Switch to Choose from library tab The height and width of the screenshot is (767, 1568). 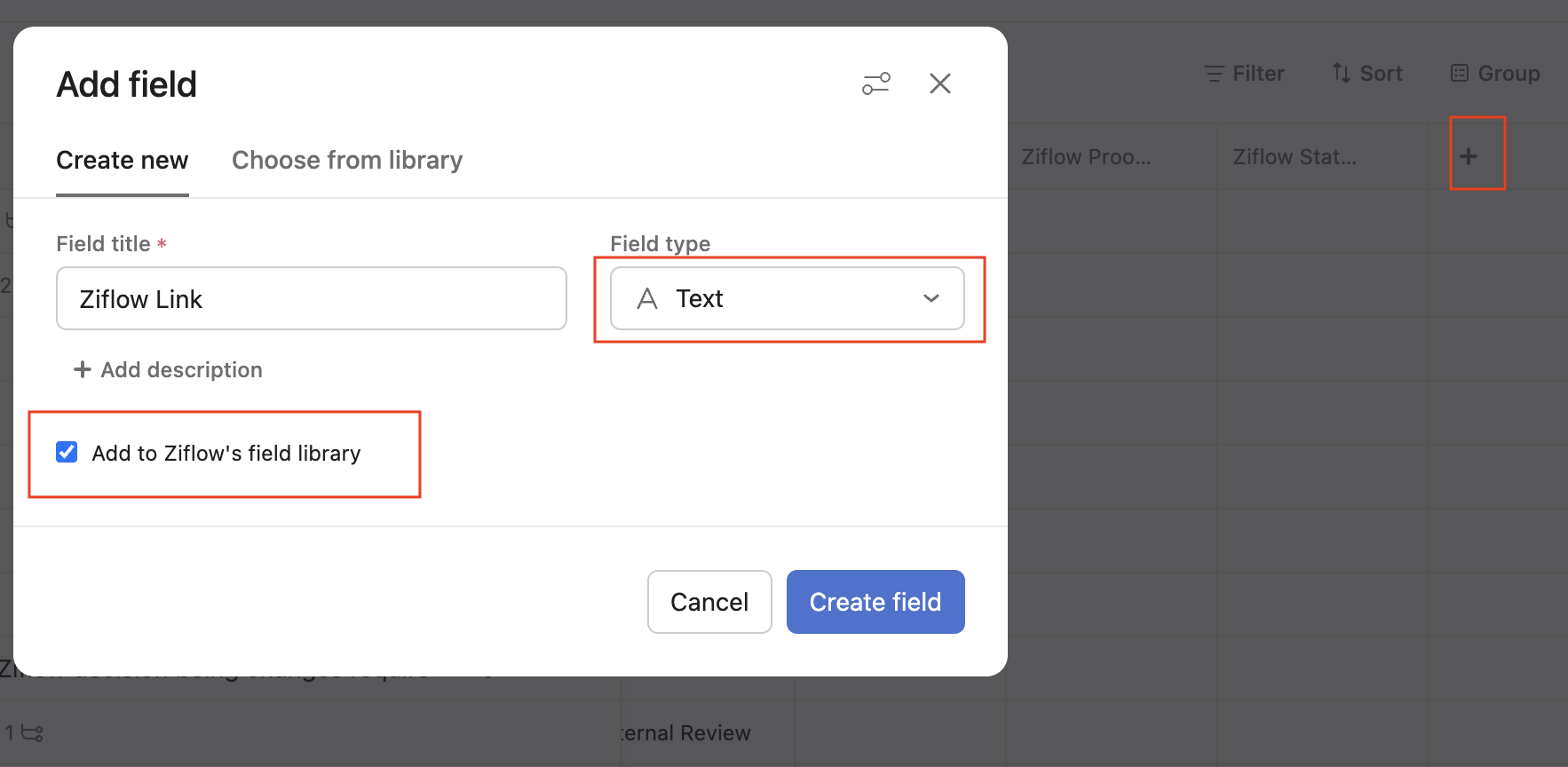(x=347, y=161)
